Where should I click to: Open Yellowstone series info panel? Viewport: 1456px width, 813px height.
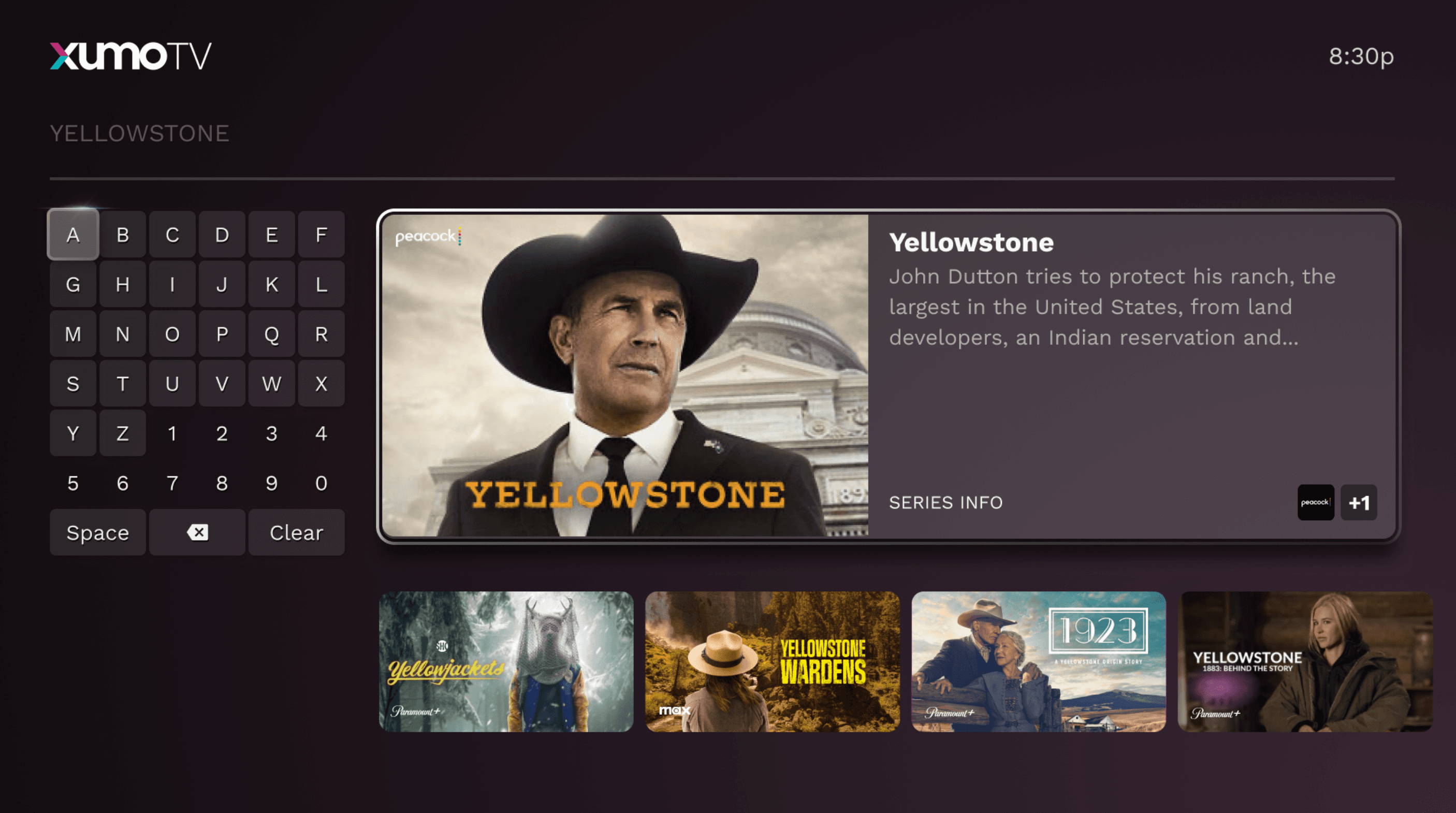(x=946, y=502)
